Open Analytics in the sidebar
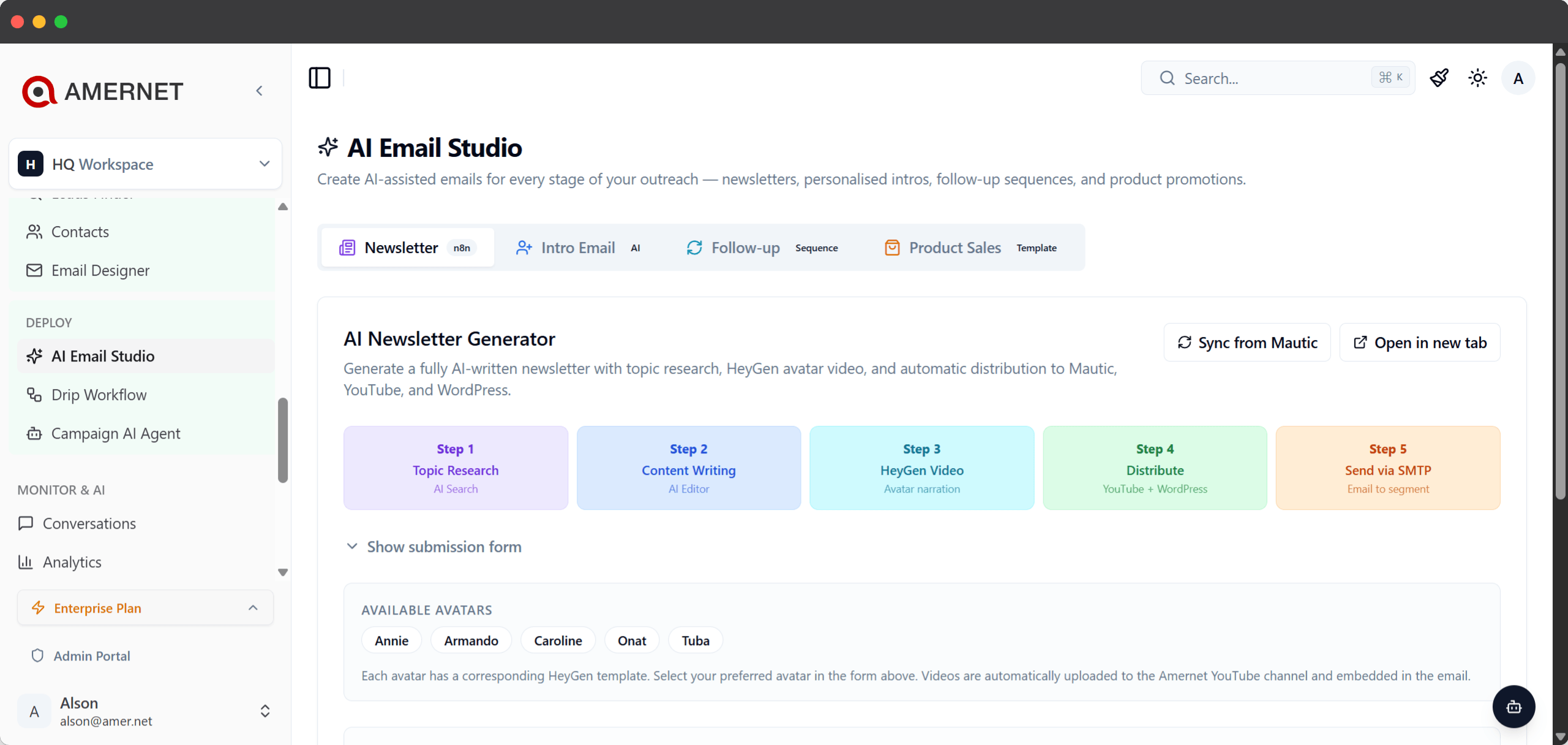Viewport: 1568px width, 745px height. point(141,562)
